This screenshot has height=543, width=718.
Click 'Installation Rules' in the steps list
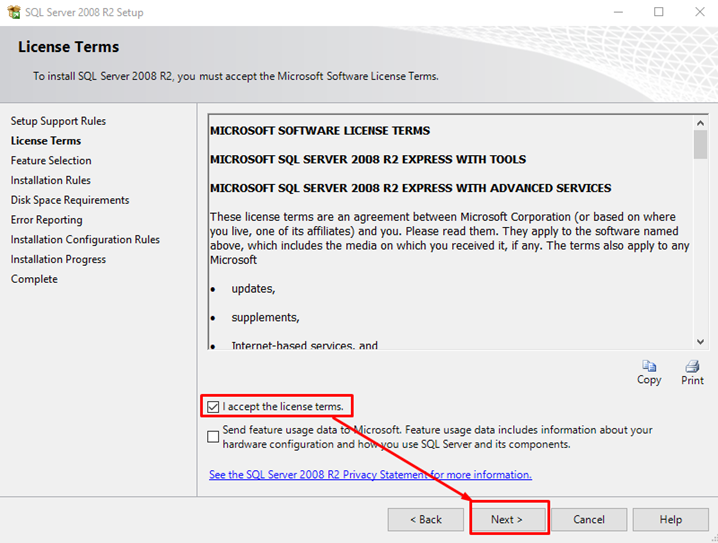pyautogui.click(x=51, y=180)
